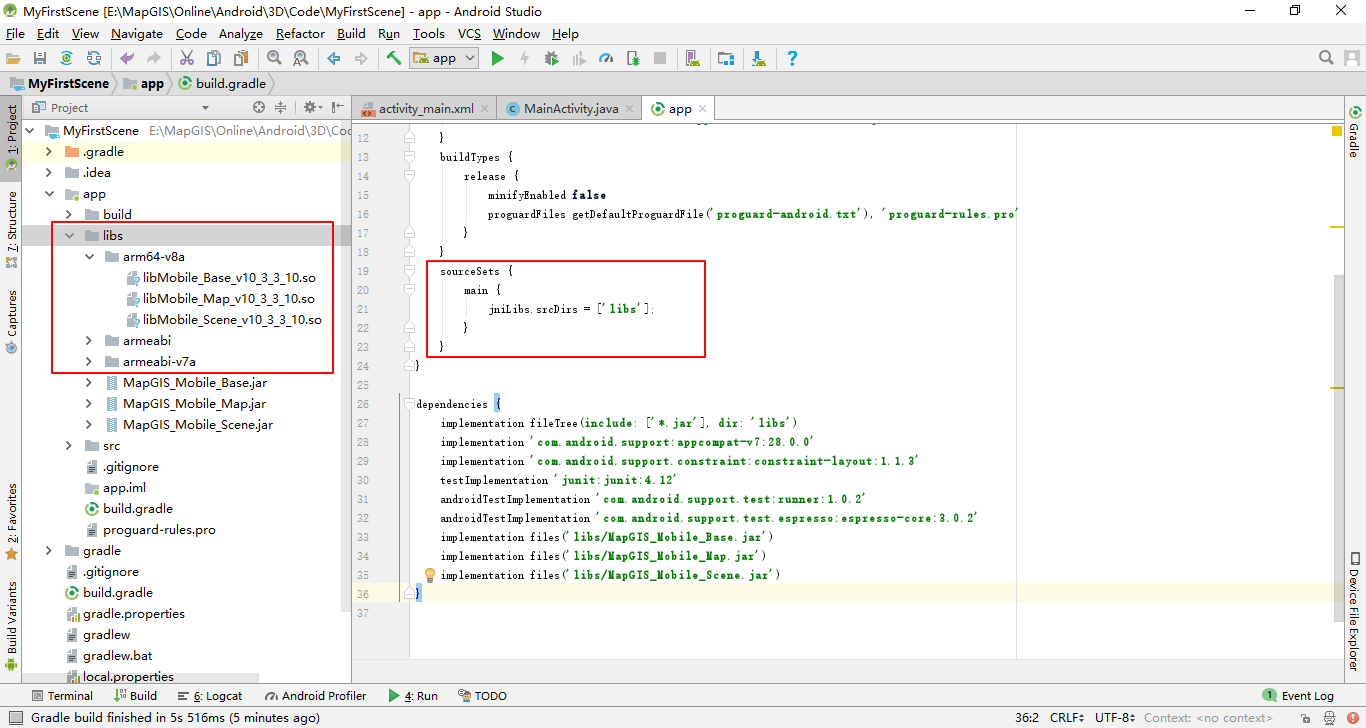The image size is (1366, 728).
Task: Click the Stop square icon
Action: click(660, 59)
